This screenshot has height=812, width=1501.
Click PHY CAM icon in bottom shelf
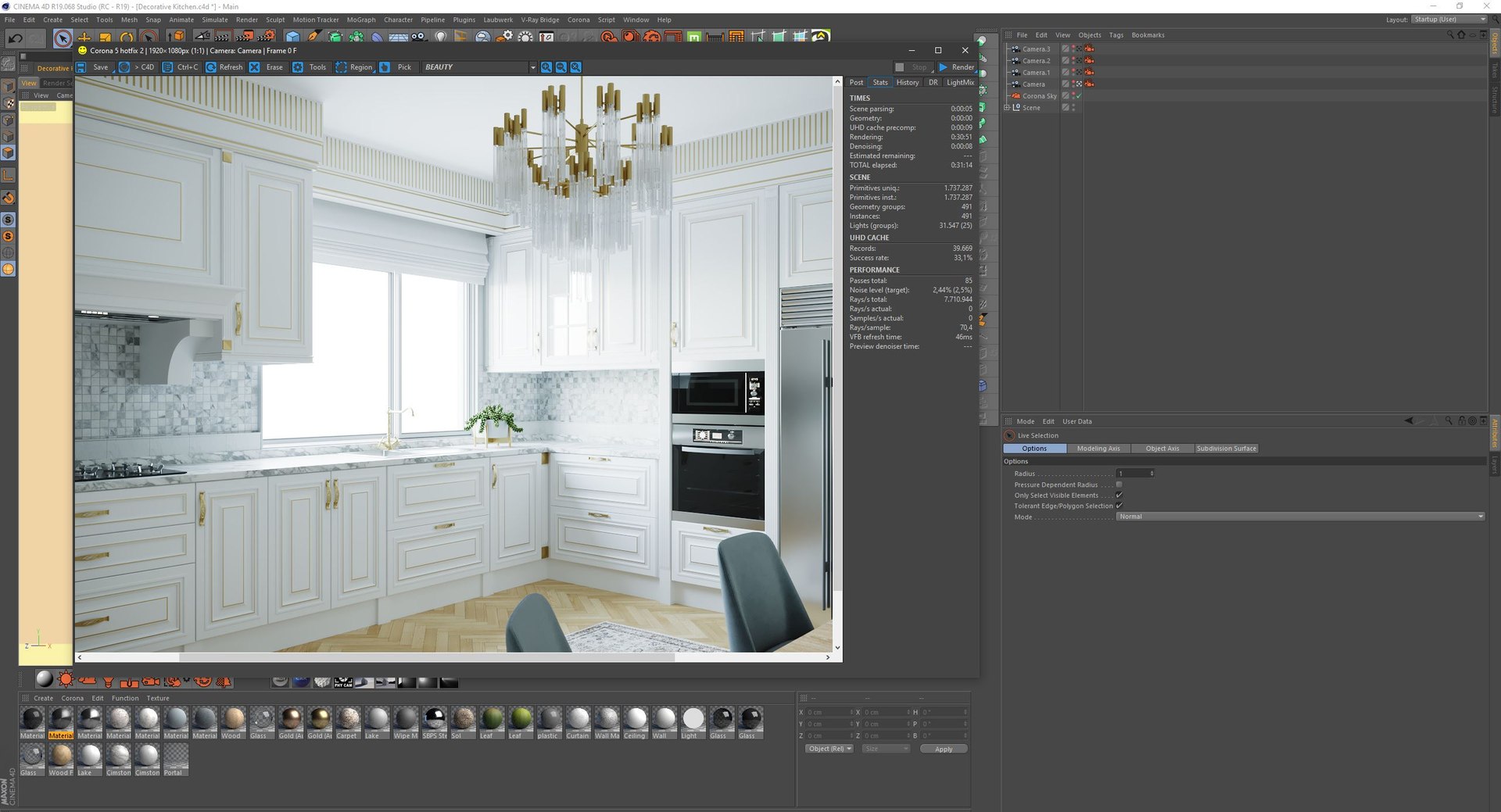point(343,682)
